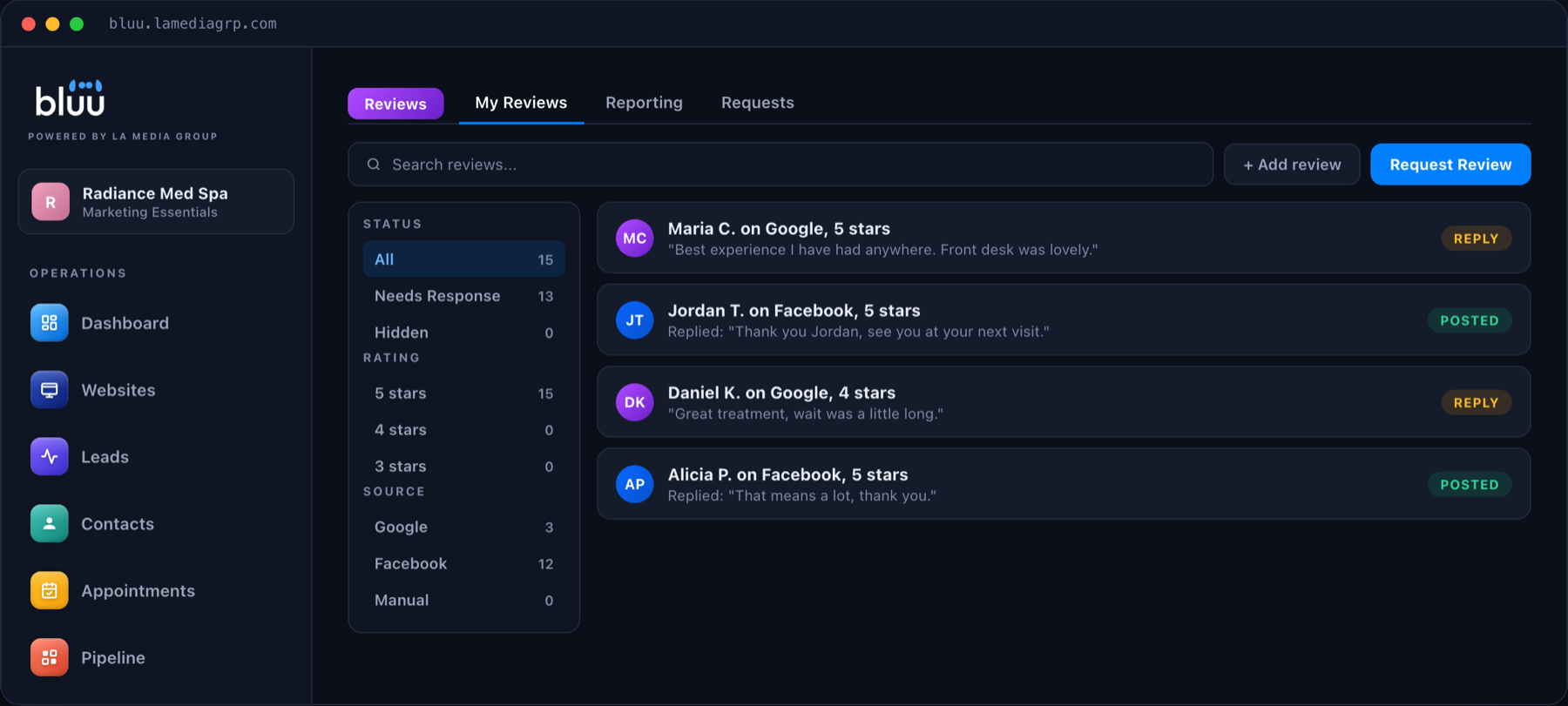Reply to Maria C.'s review
1568x706 pixels.
tap(1477, 239)
